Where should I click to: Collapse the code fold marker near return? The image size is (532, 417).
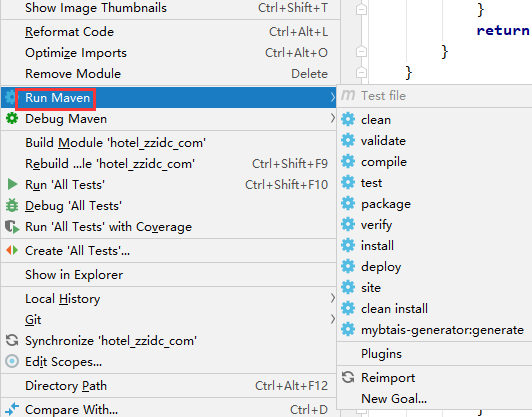[x=361, y=9]
